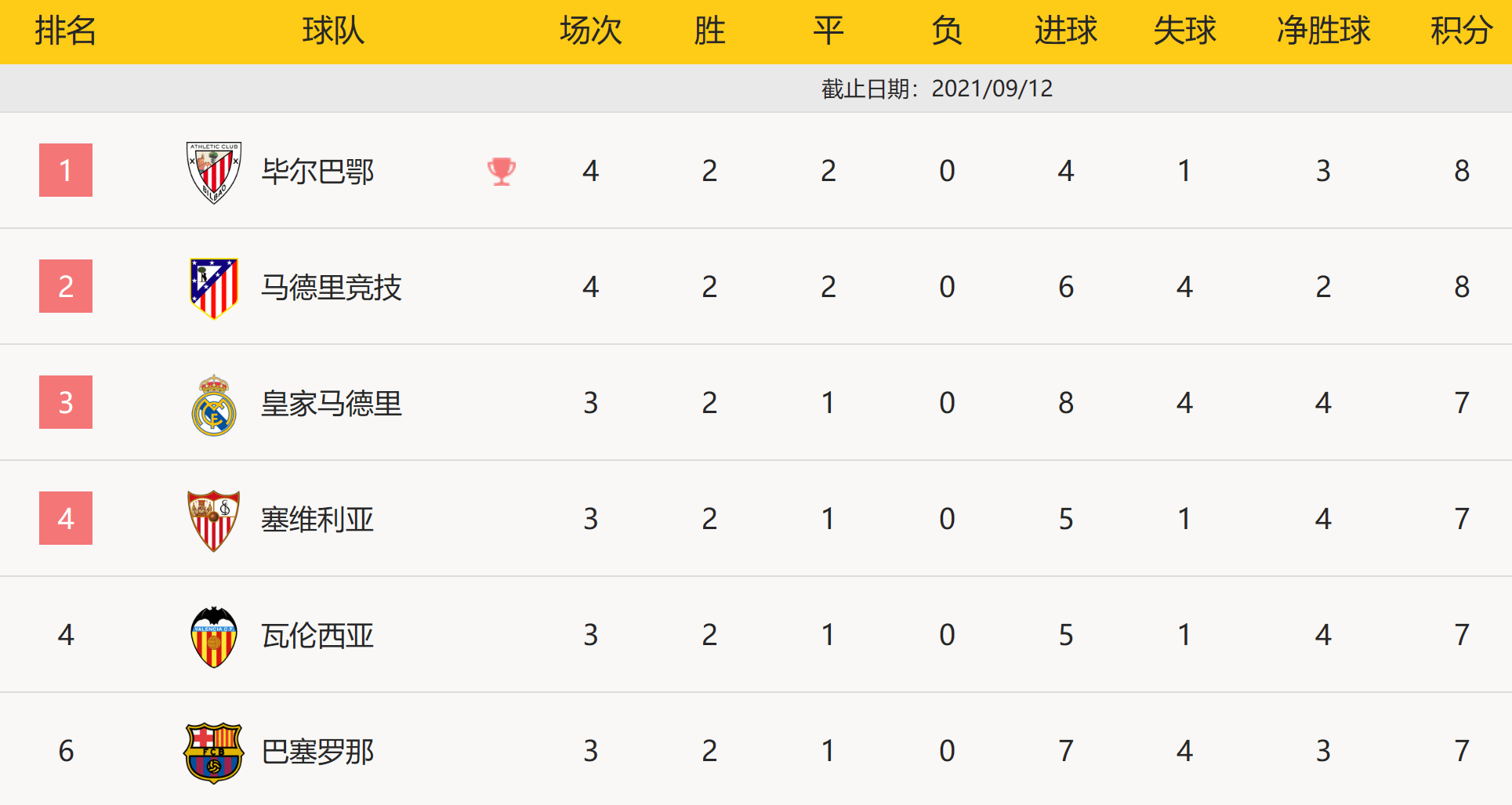Viewport: 1512px width, 805px height.
Task: Open the 巴塞罗那 team link
Action: pos(317,752)
